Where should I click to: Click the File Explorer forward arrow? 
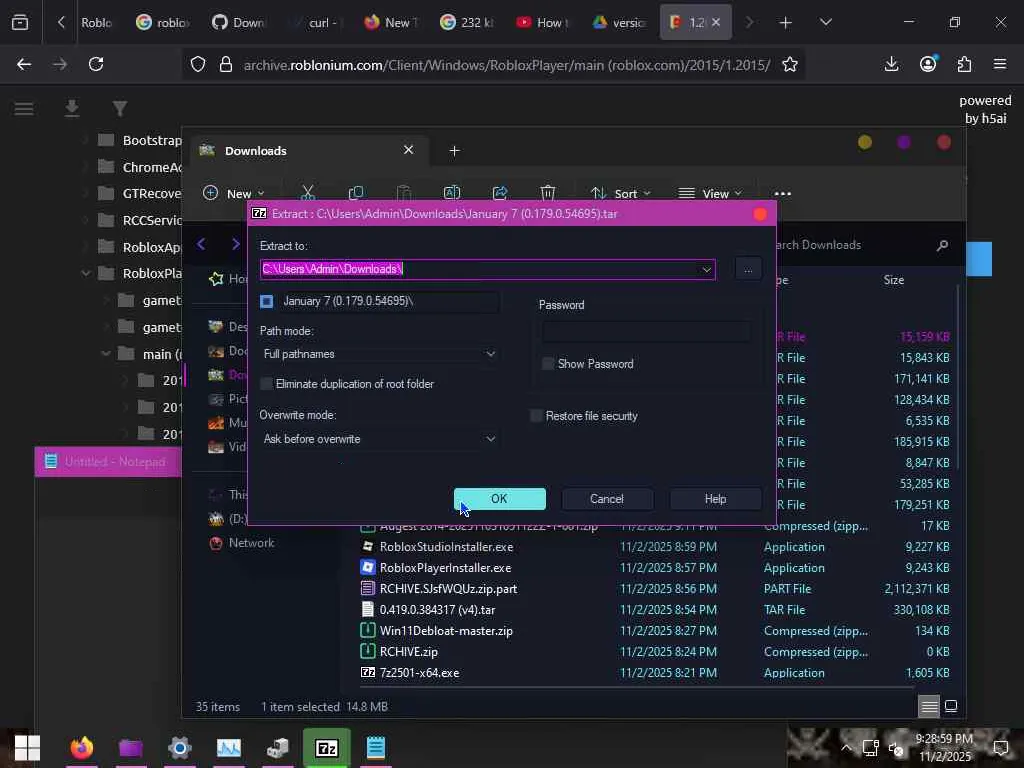[x=236, y=244]
